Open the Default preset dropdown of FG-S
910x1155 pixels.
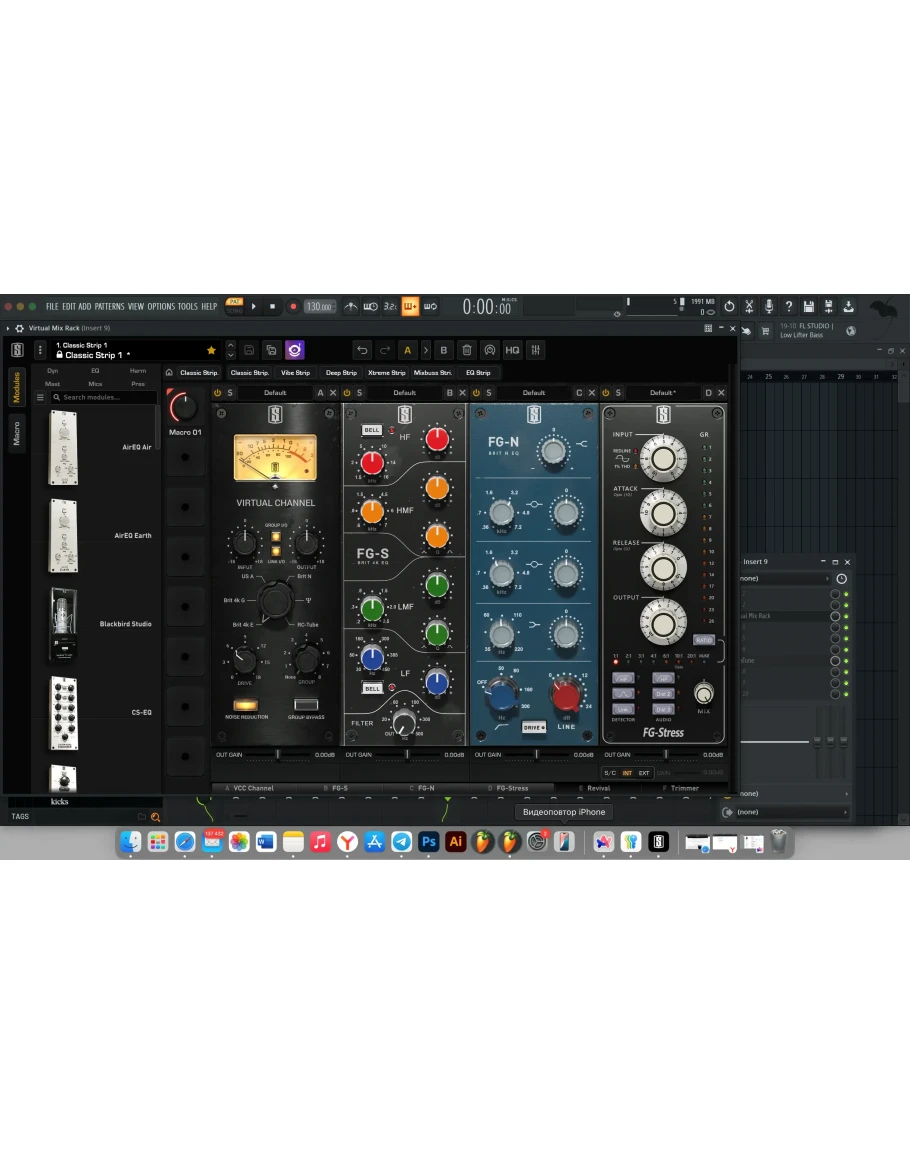tap(404, 393)
